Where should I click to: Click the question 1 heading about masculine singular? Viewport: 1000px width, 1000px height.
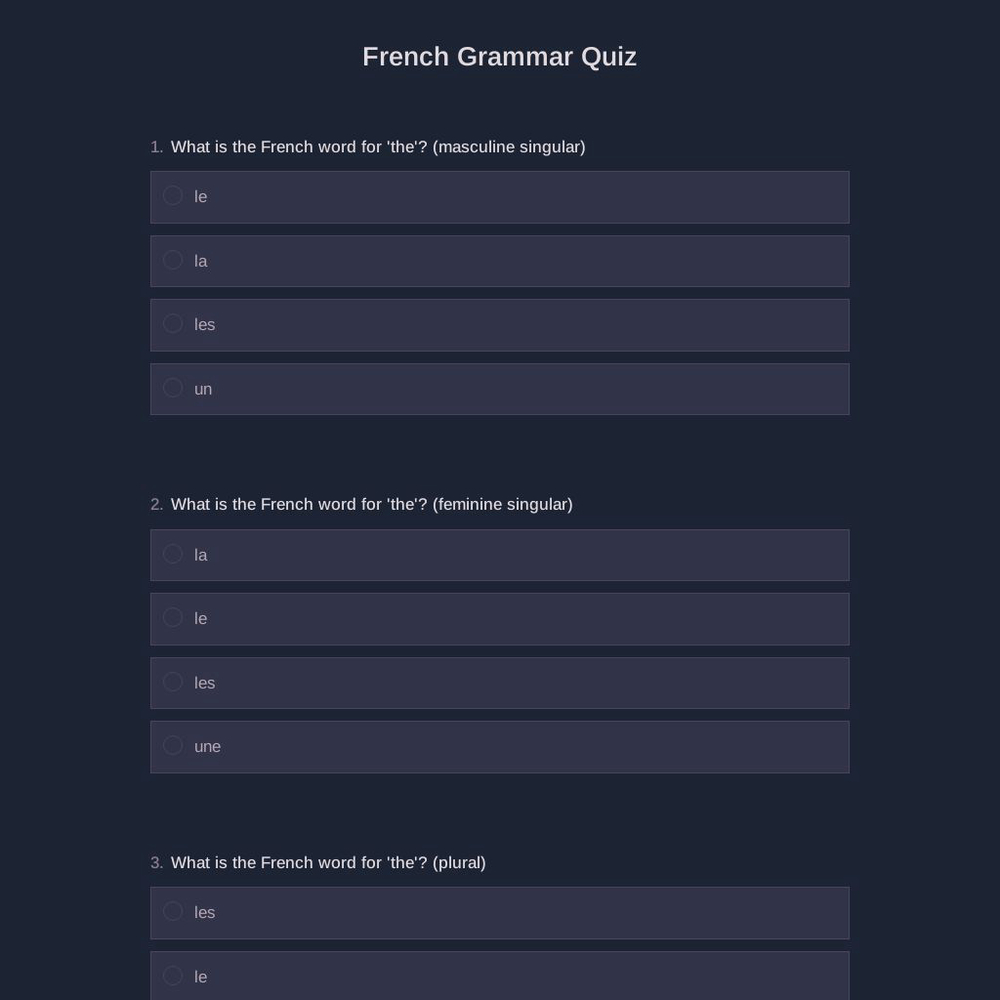378,146
